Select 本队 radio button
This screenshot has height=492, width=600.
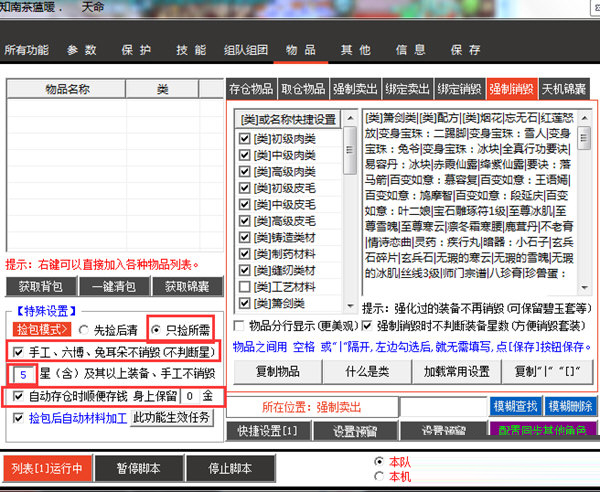tap(379, 462)
